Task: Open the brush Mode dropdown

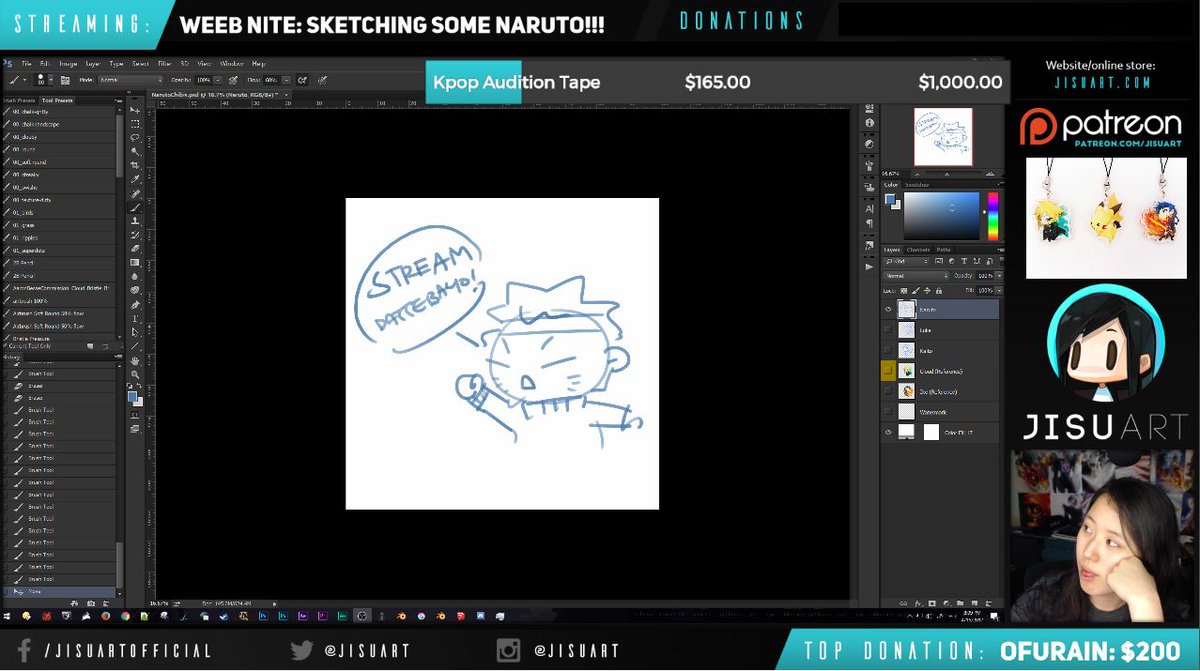Action: coord(130,79)
